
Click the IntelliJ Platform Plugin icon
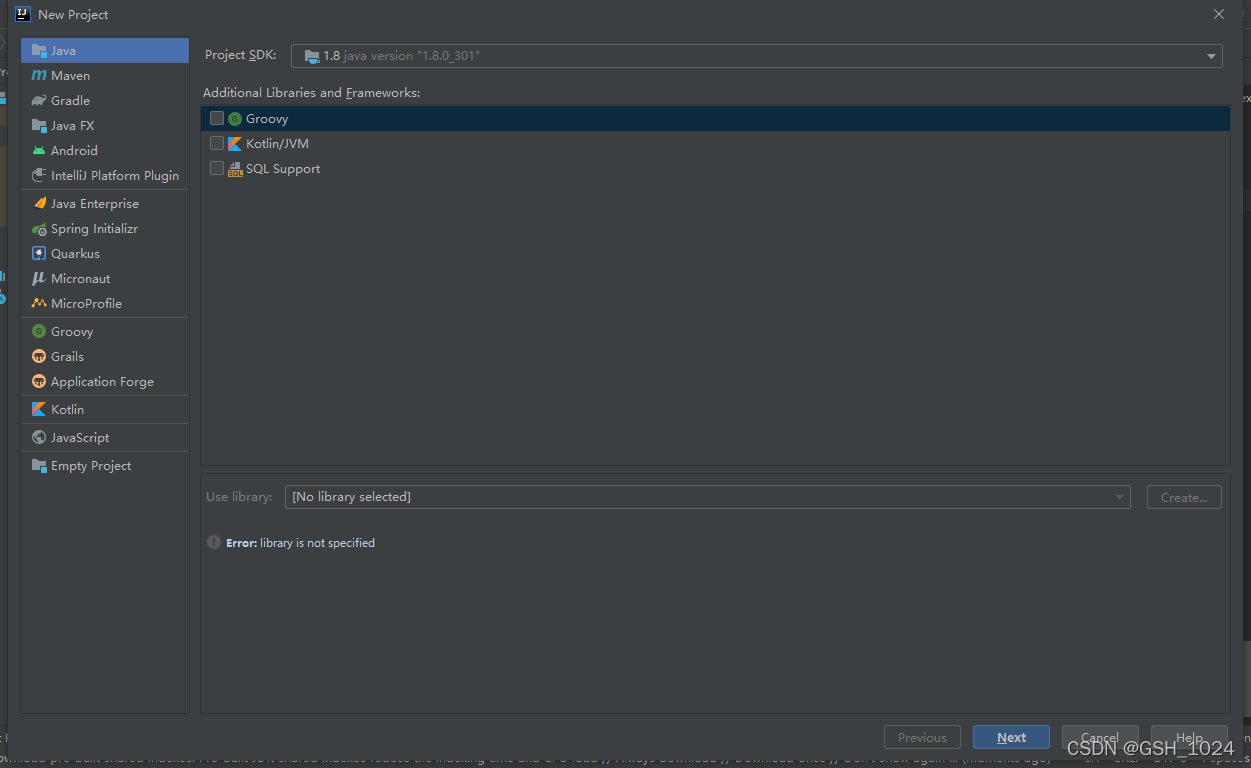point(39,175)
